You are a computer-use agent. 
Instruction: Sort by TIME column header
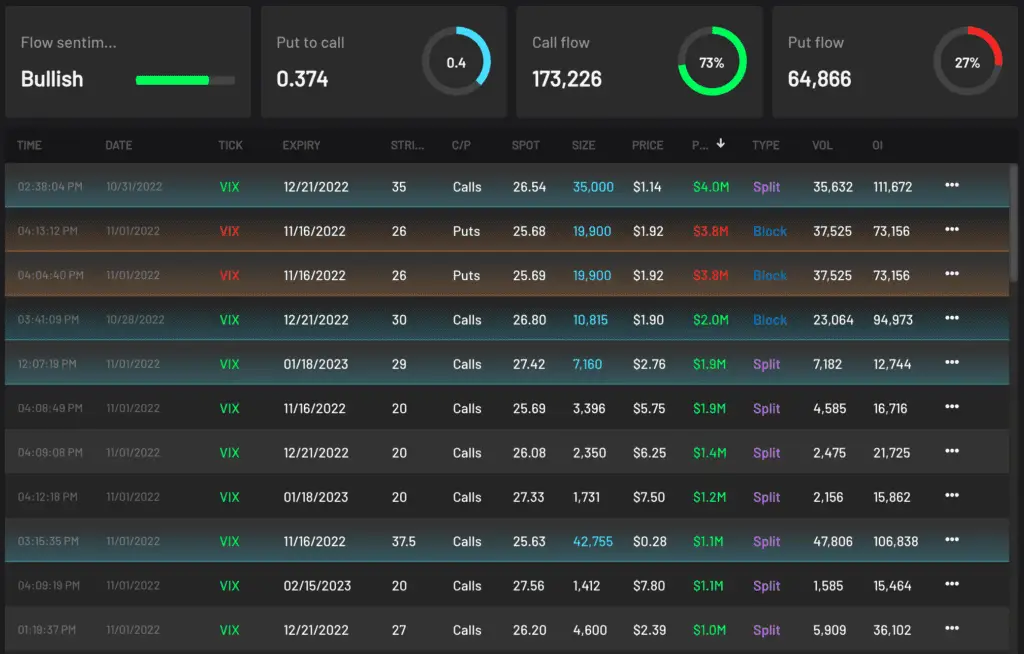pyautogui.click(x=29, y=145)
